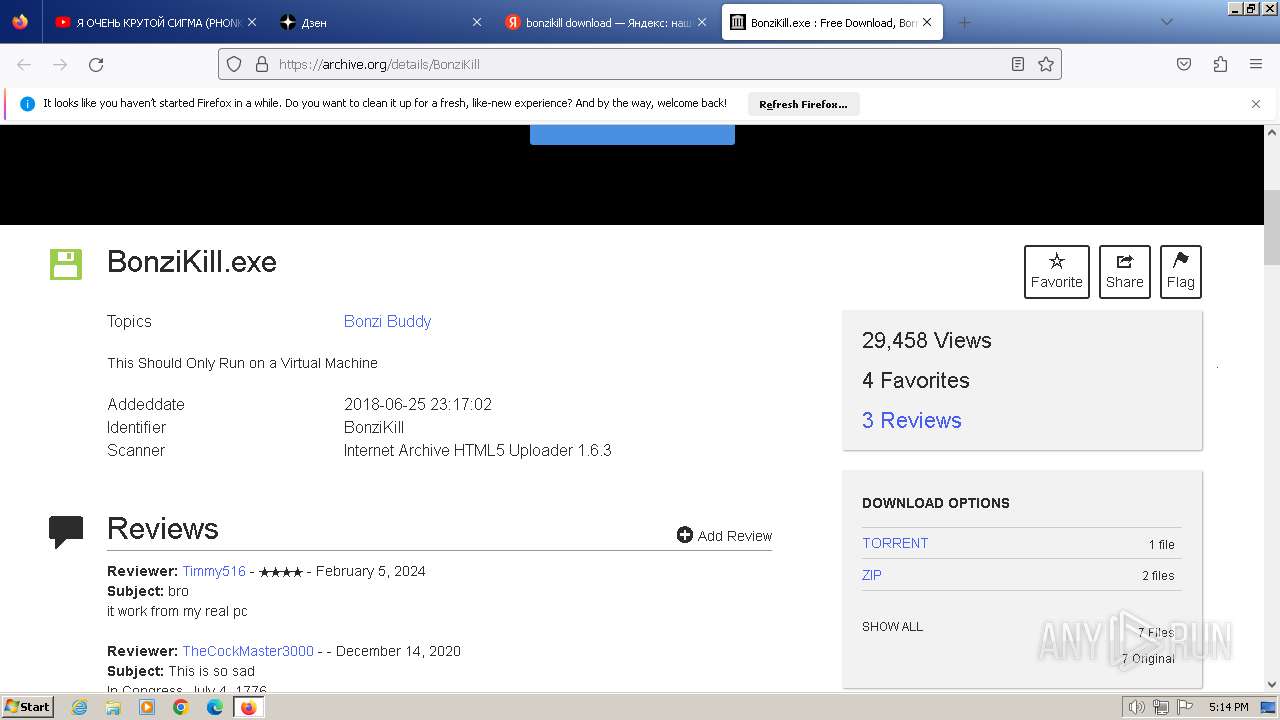Flag the BonziKill.exe item
This screenshot has width=1280, height=720.
(1180, 271)
